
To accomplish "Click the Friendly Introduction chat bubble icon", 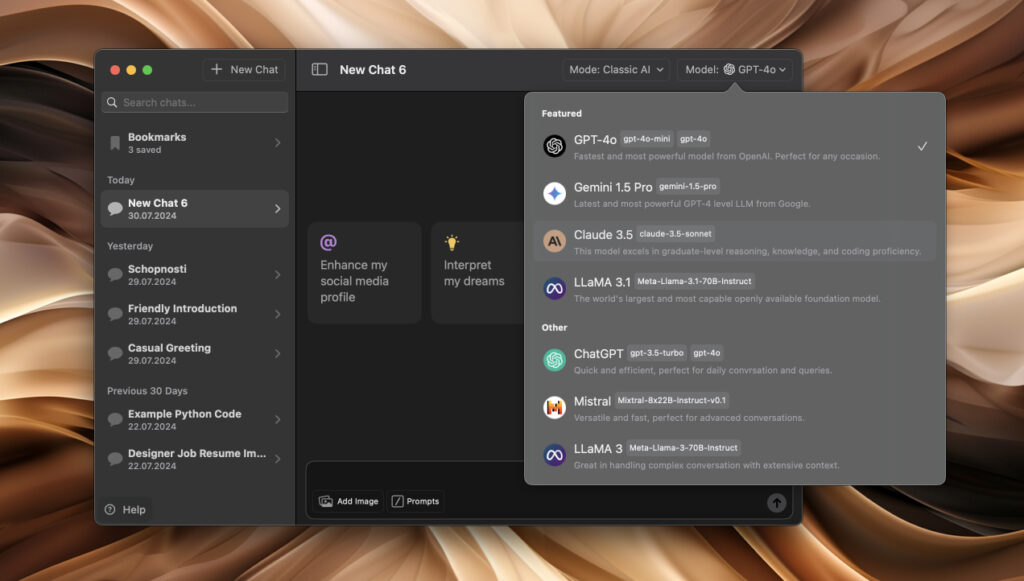I will [115, 314].
